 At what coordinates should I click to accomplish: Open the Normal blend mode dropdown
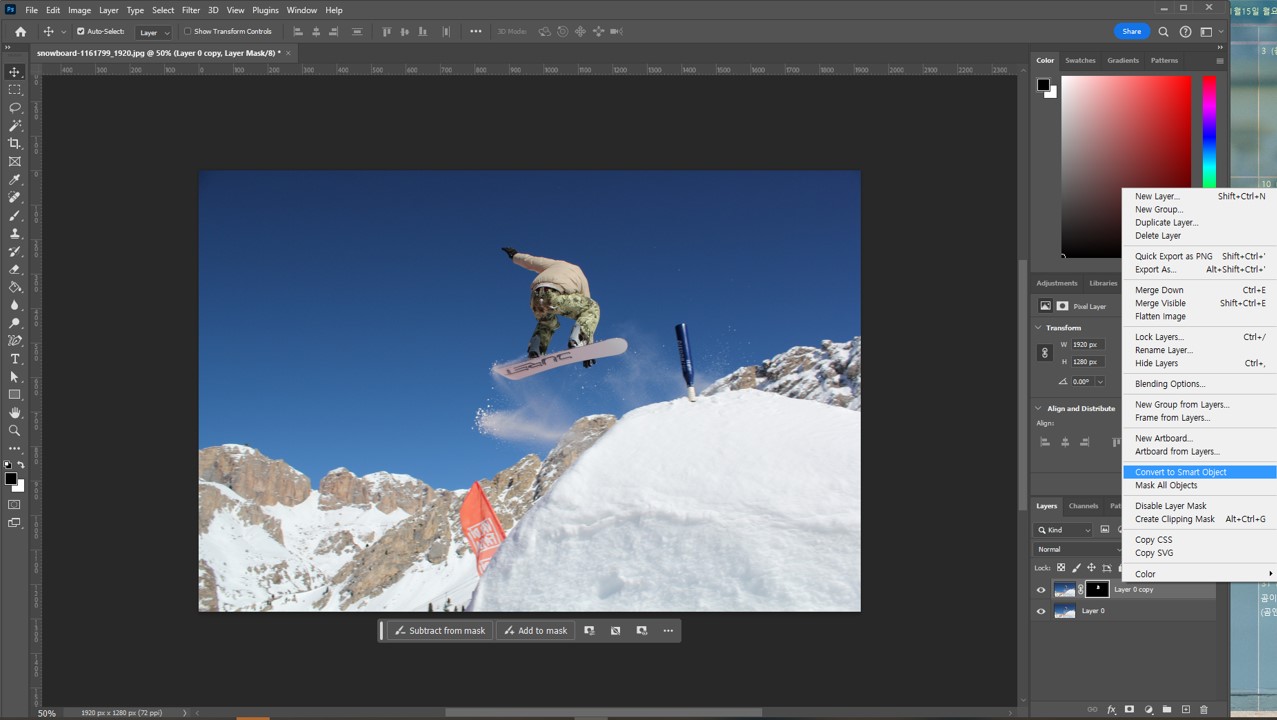(1078, 549)
